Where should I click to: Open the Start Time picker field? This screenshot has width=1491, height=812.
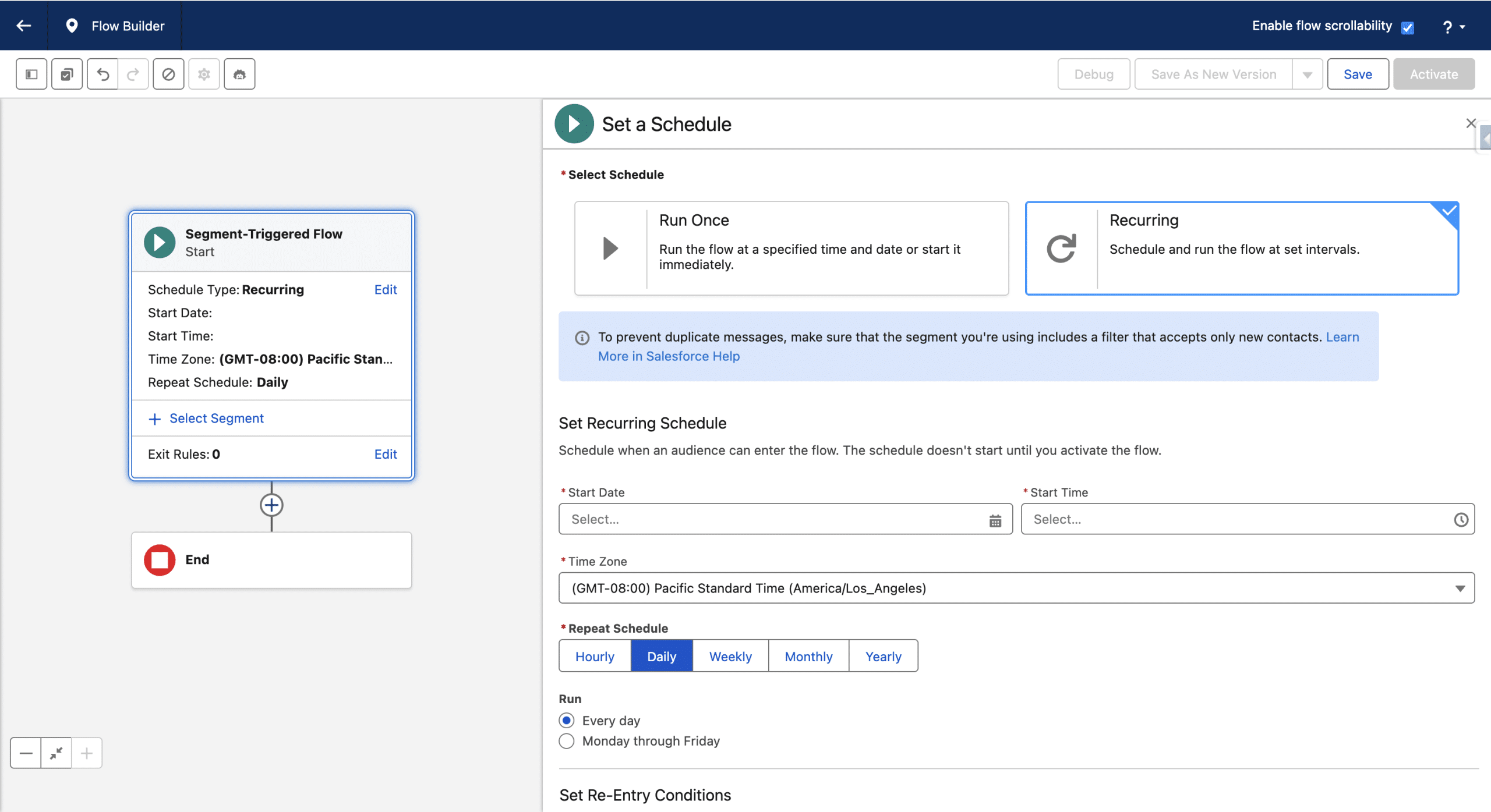[x=1246, y=519]
